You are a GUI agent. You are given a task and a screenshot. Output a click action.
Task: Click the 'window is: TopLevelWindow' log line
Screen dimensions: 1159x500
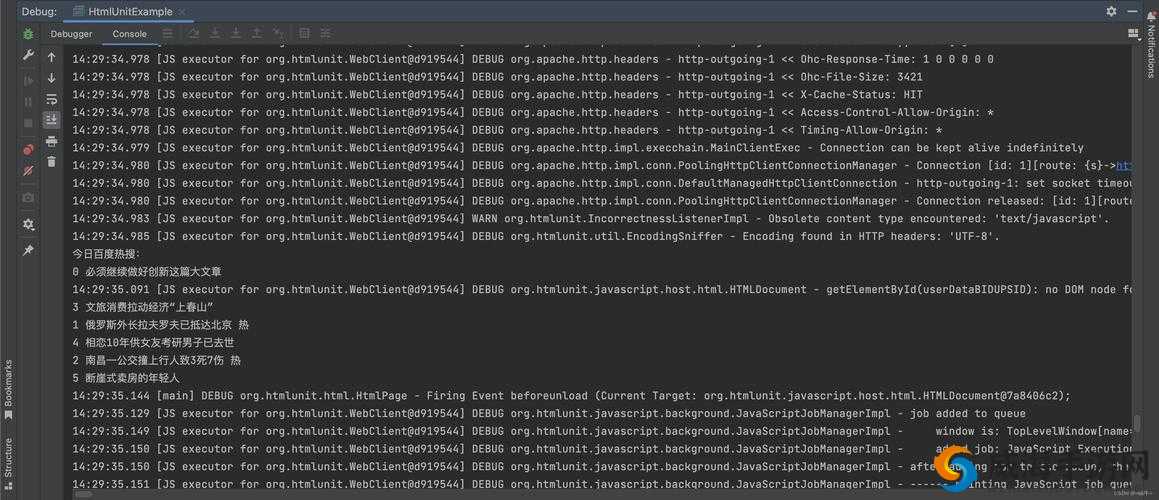(602, 431)
